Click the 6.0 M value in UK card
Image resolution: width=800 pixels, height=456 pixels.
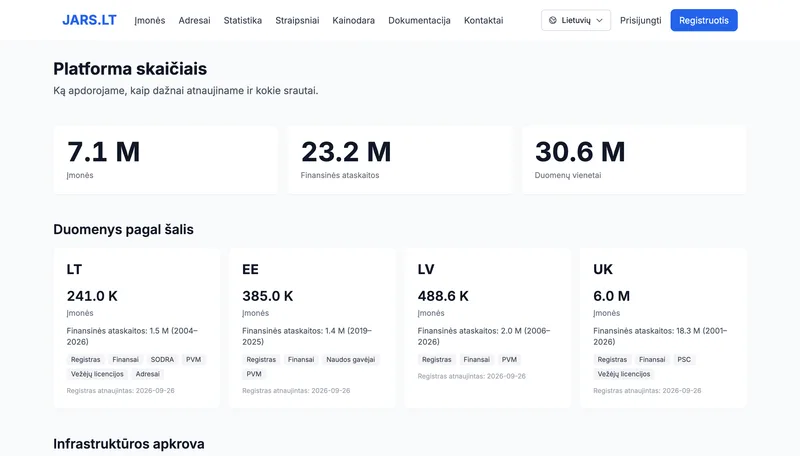[612, 296]
